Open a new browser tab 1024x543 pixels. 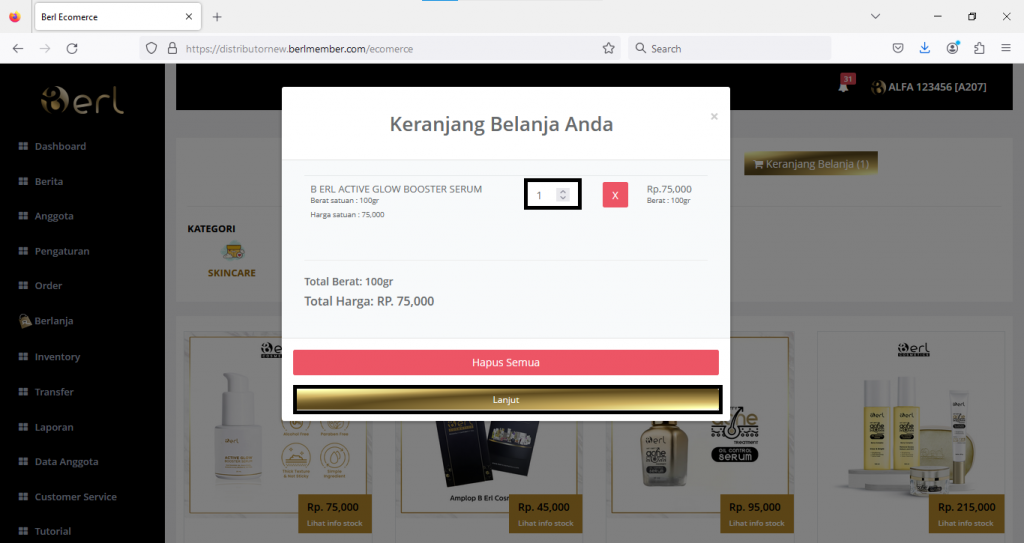coord(217,17)
